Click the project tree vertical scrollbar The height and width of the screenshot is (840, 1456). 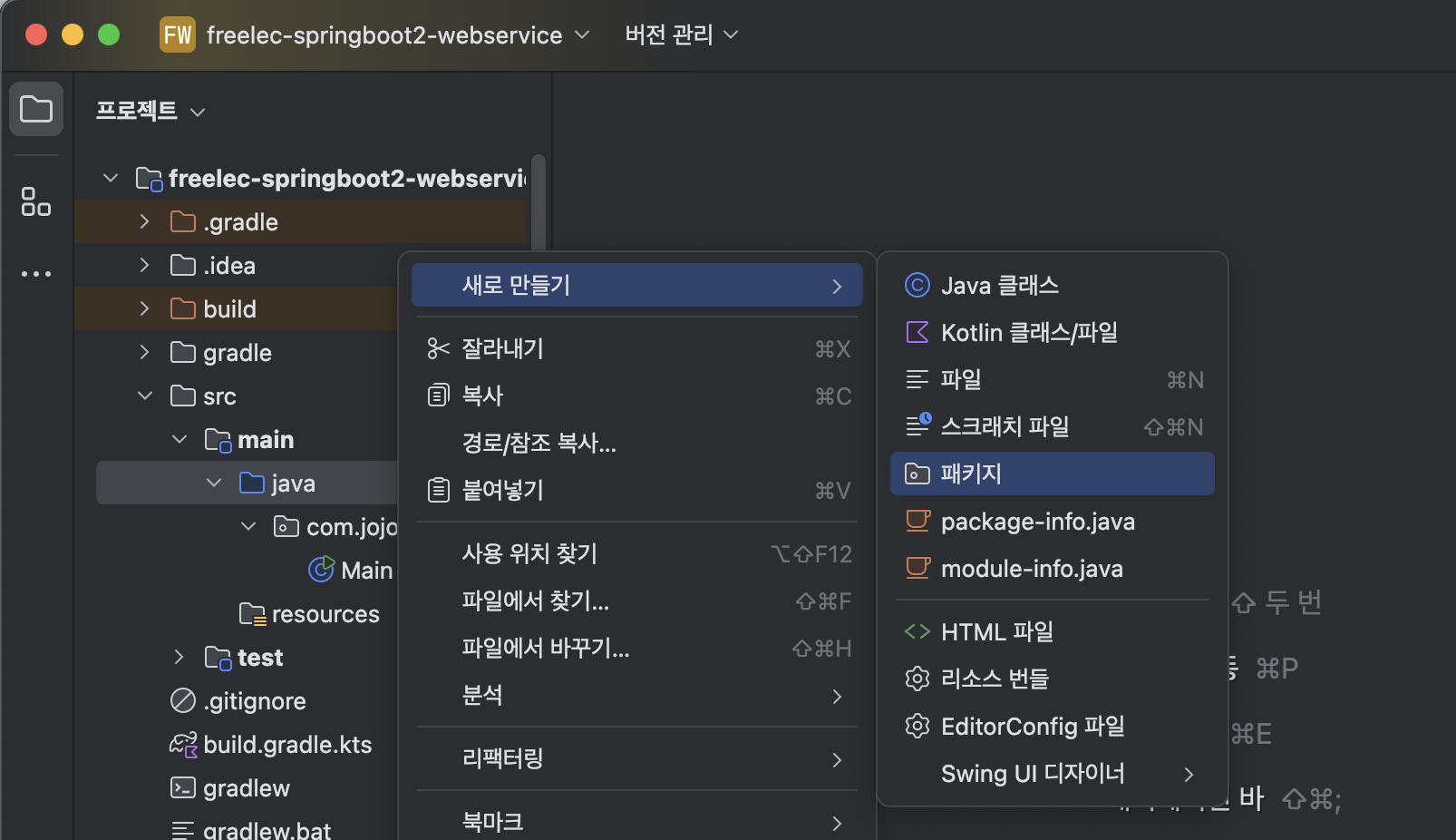[x=539, y=201]
